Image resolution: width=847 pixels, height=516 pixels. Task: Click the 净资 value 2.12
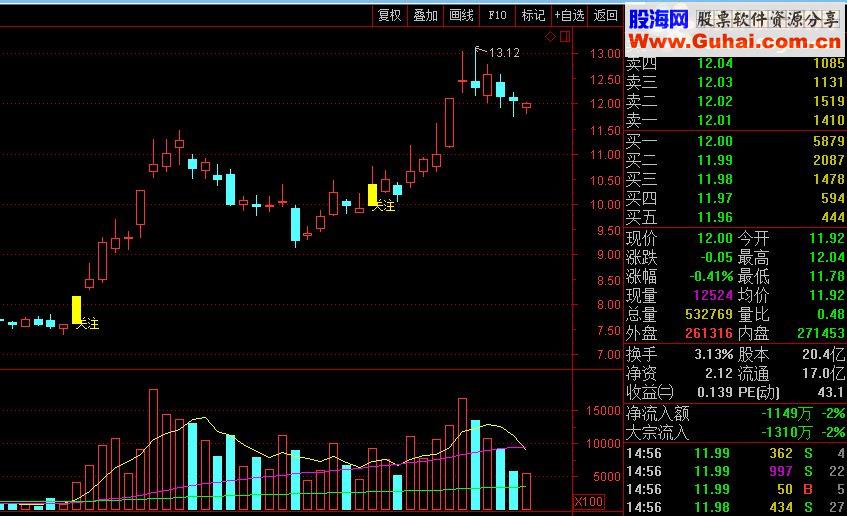click(x=719, y=374)
